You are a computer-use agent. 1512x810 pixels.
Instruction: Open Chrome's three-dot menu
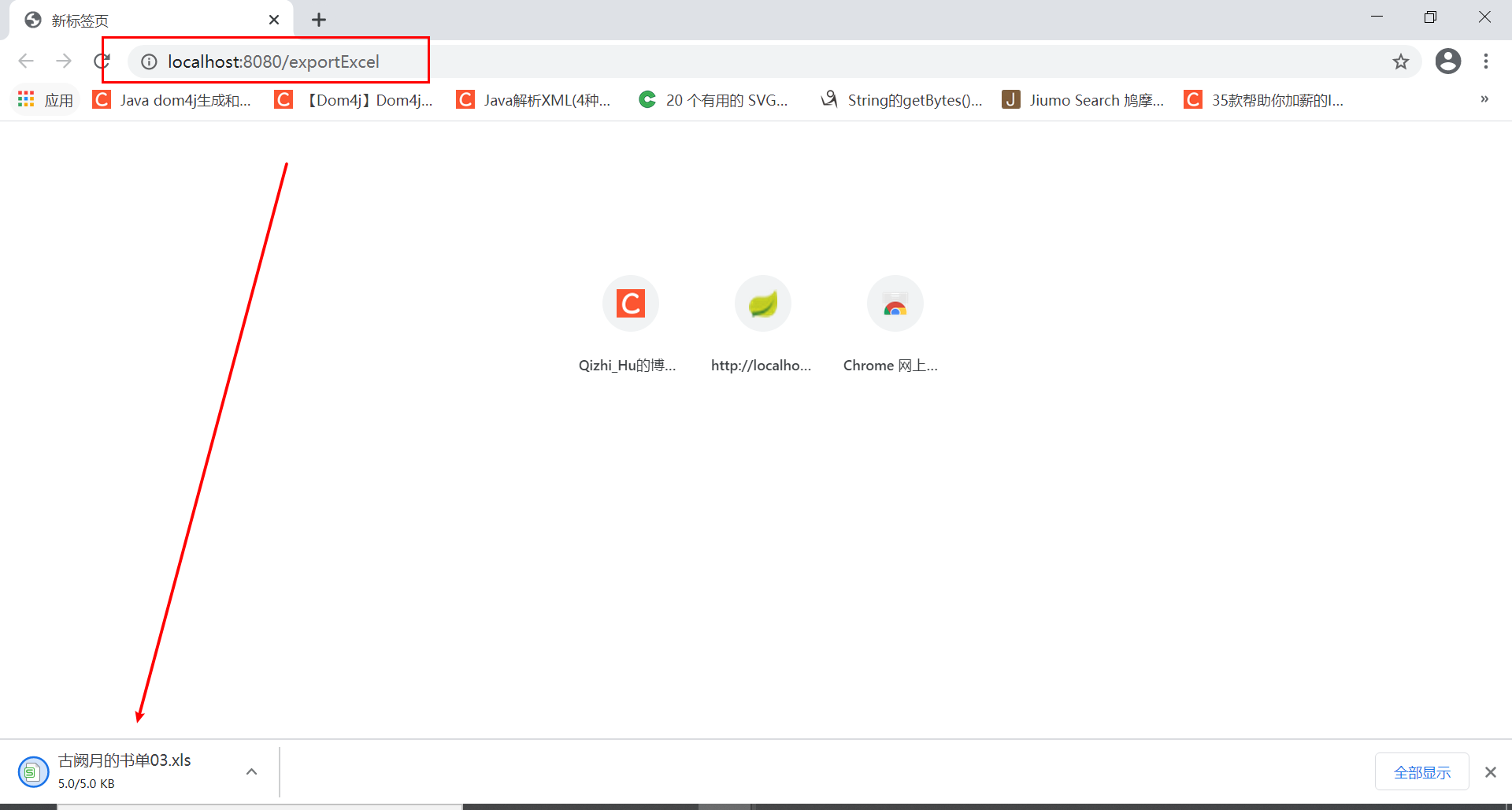tap(1487, 61)
